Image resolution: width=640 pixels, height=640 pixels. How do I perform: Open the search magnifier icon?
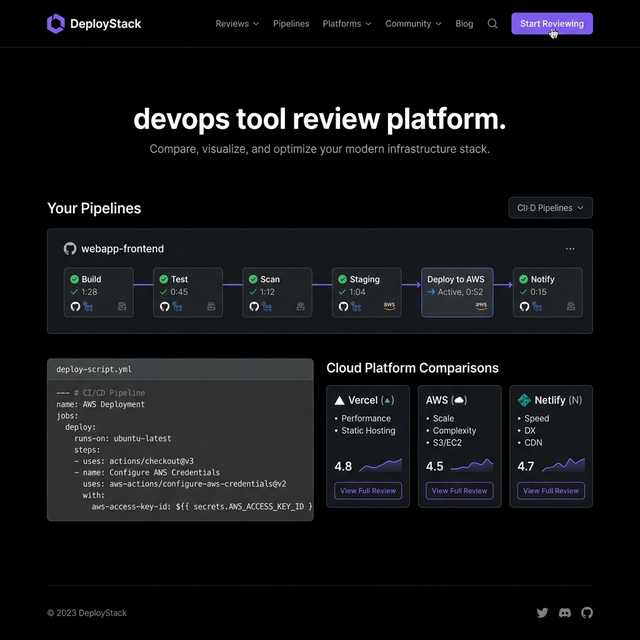493,24
